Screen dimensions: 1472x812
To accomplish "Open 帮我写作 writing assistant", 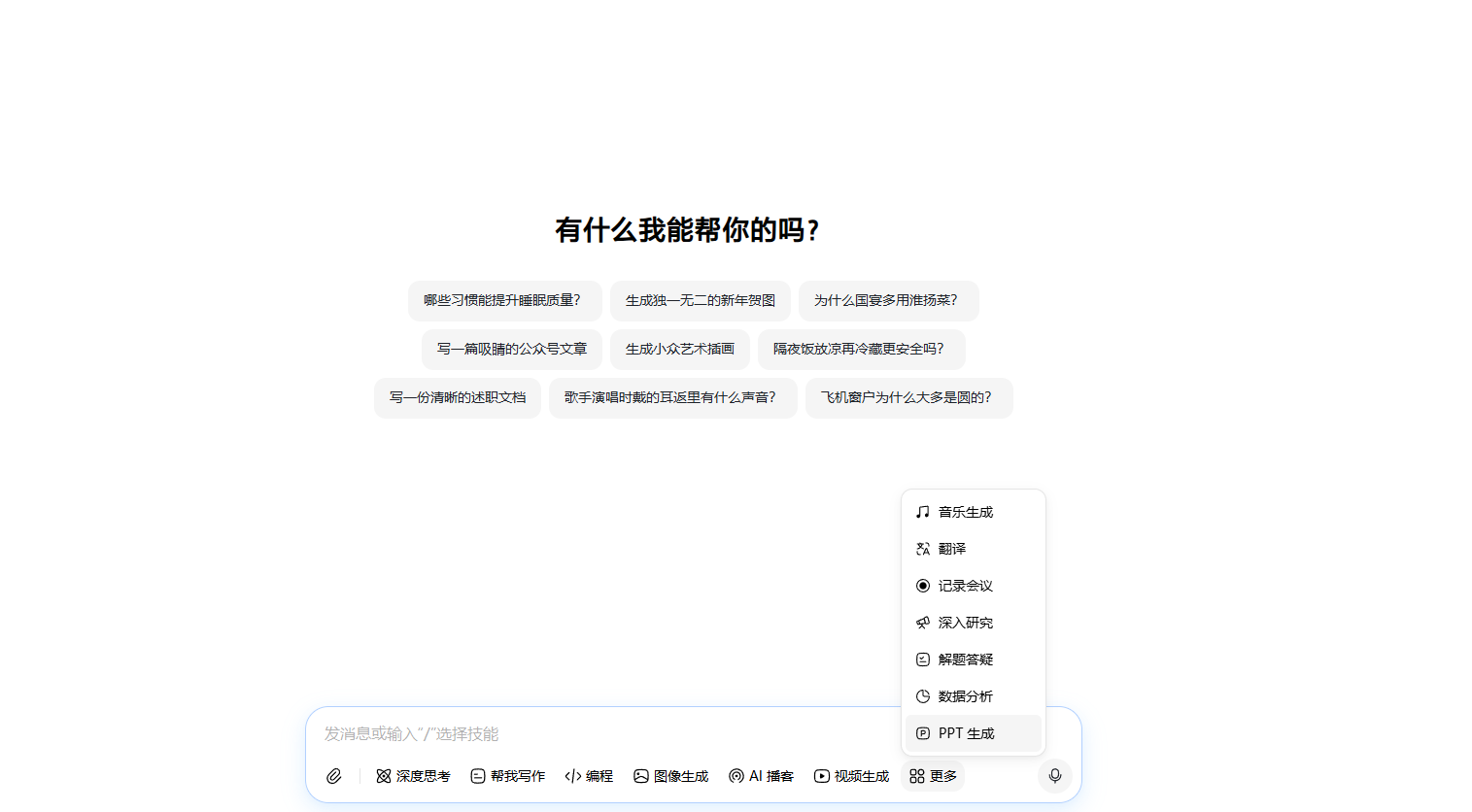I will (x=507, y=776).
